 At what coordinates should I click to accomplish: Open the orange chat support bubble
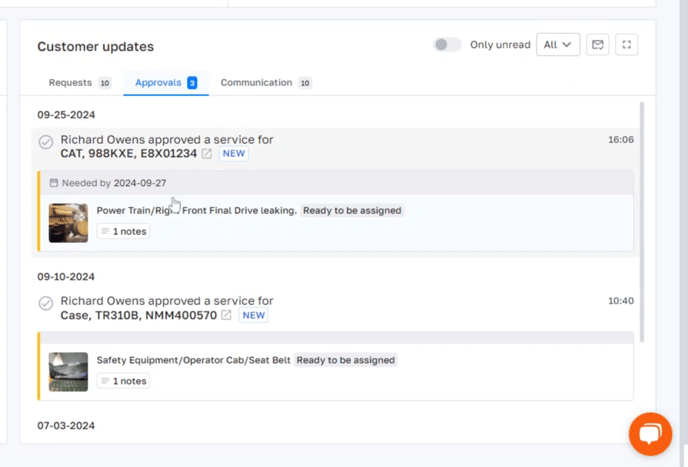point(650,434)
